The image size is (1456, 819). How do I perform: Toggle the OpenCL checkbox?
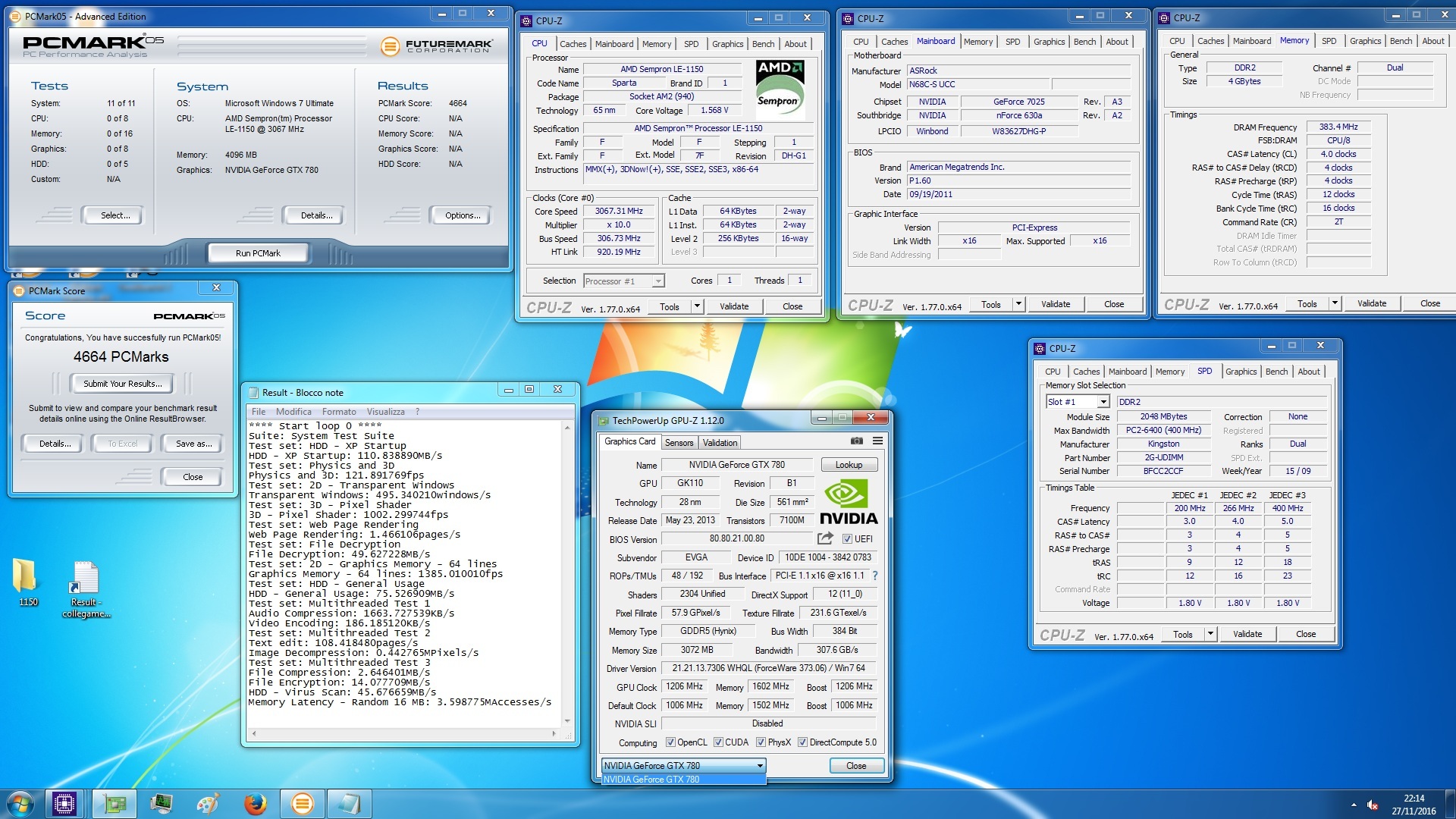tap(670, 742)
